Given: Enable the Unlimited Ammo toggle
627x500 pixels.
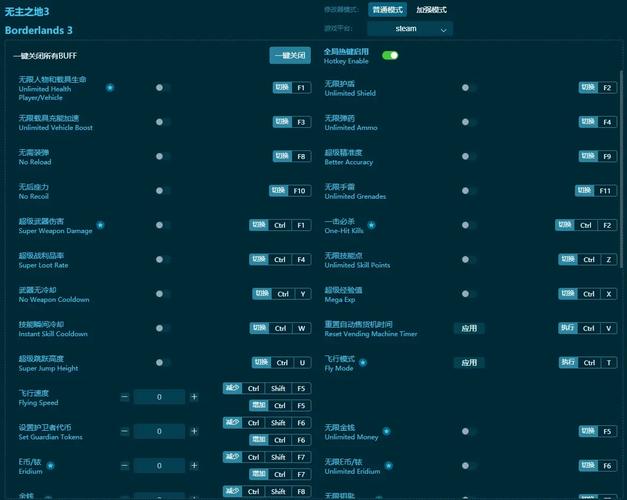Looking at the screenshot, I should (x=467, y=122).
